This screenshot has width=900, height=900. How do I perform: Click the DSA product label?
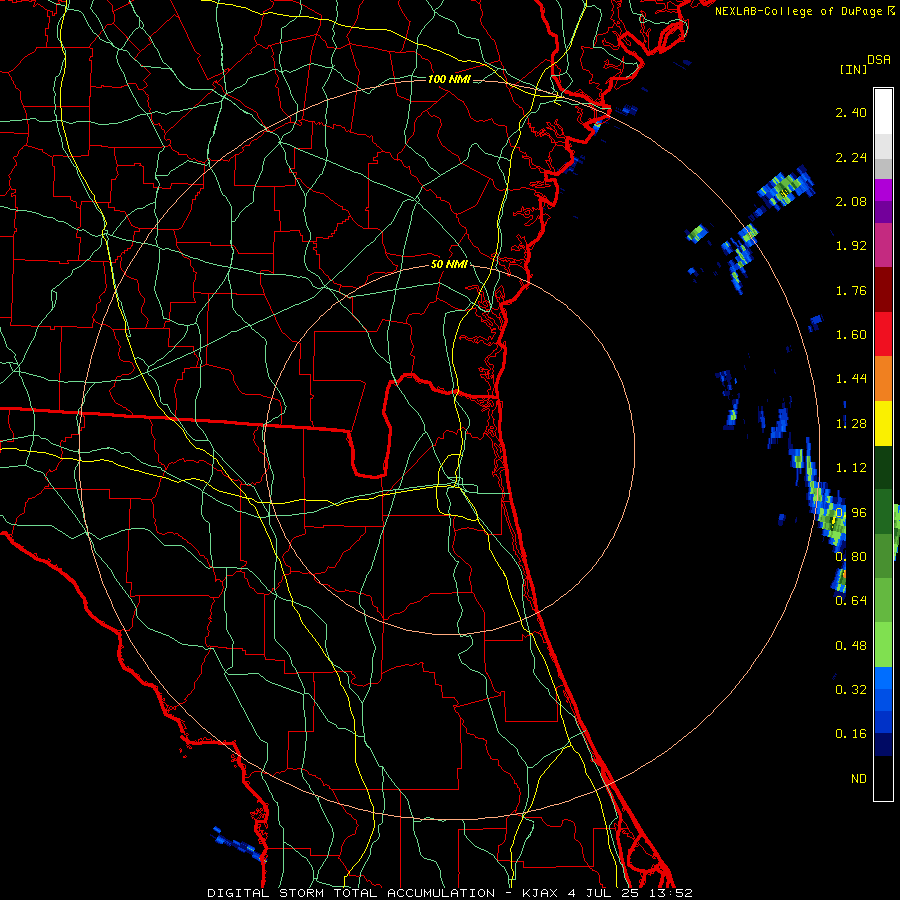tap(879, 60)
